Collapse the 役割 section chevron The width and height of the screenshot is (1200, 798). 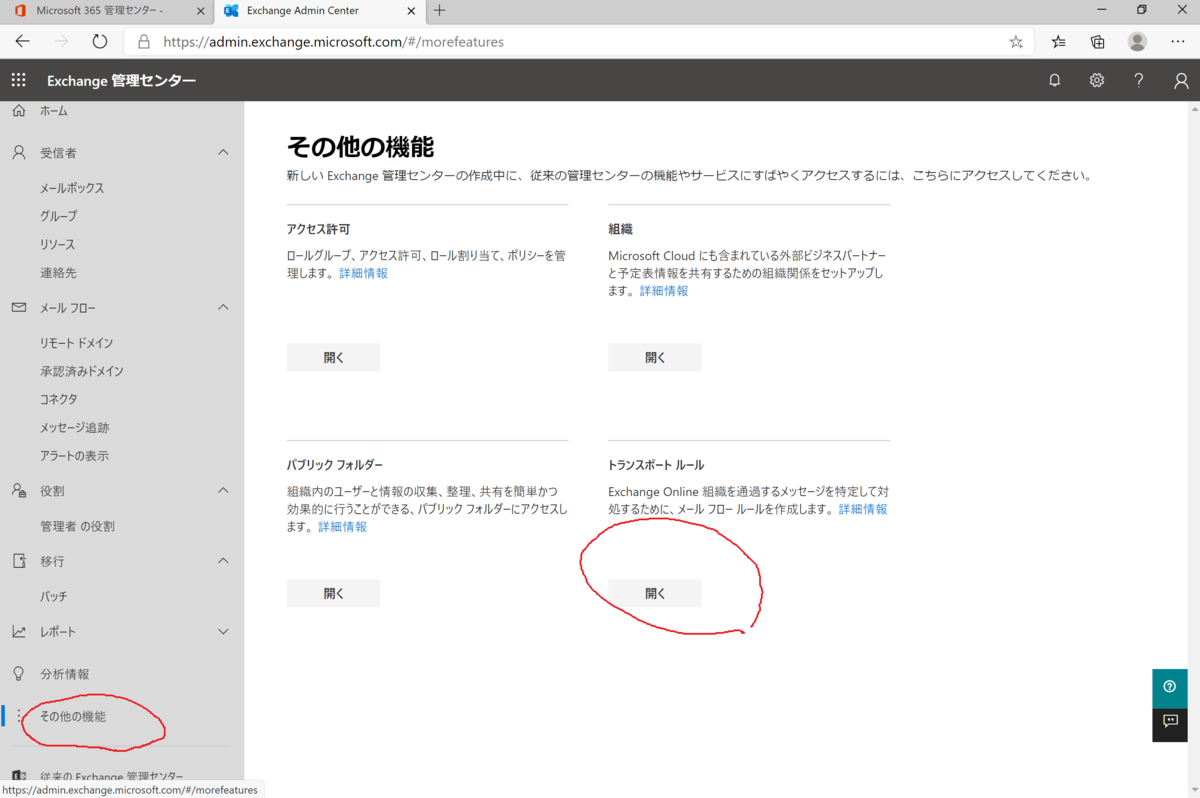[x=223, y=491]
